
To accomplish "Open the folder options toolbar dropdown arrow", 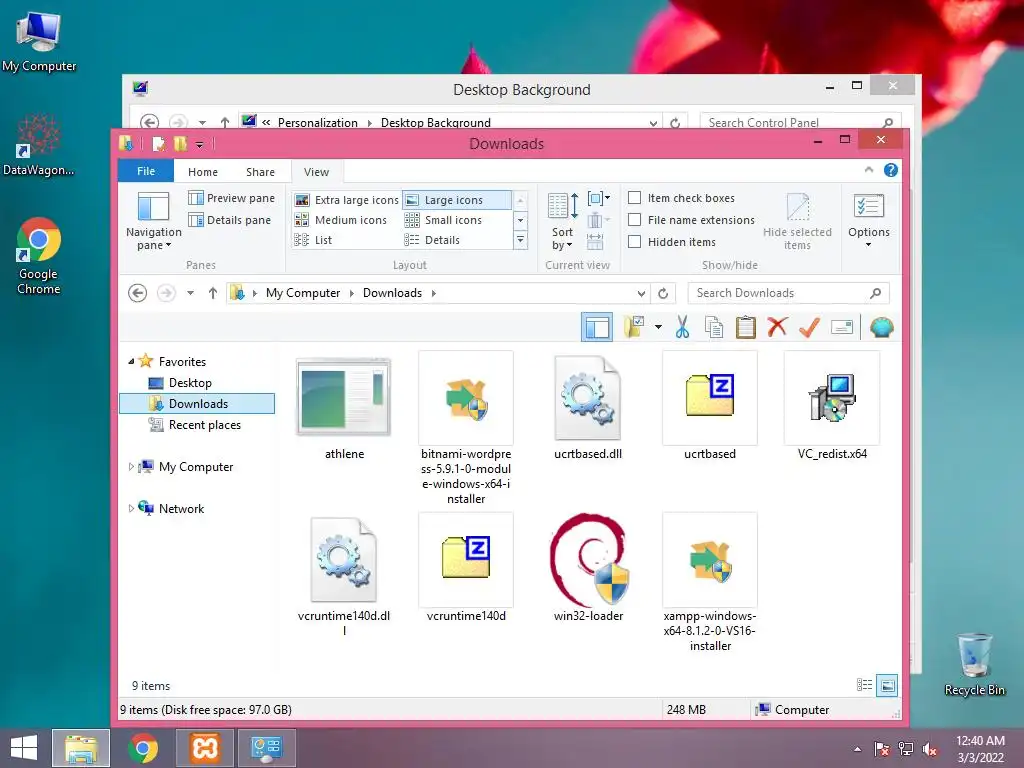I will click(x=658, y=327).
